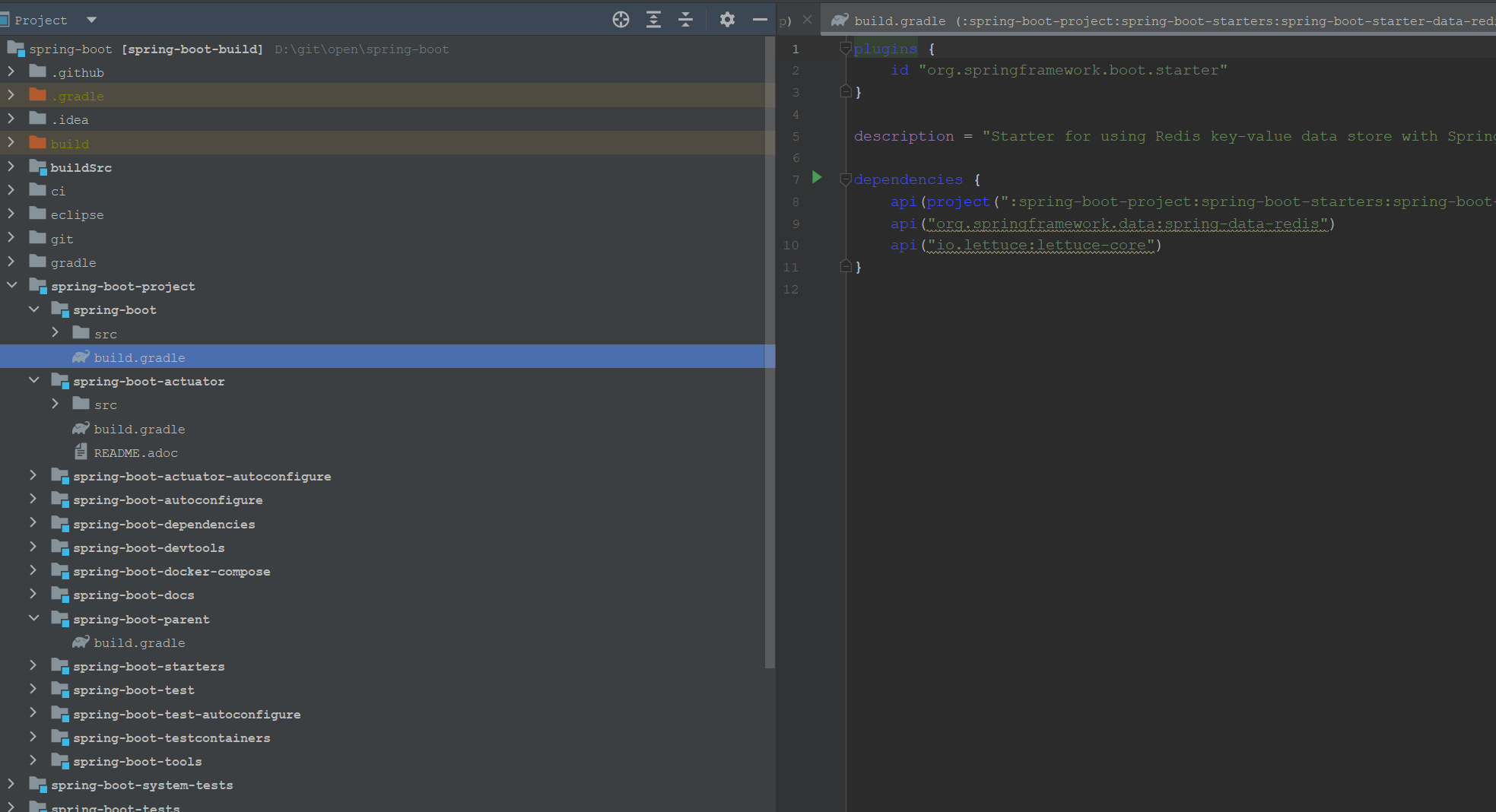Viewport: 1496px width, 812px height.
Task: Close the editor tab left of build.gradle
Action: [x=807, y=20]
